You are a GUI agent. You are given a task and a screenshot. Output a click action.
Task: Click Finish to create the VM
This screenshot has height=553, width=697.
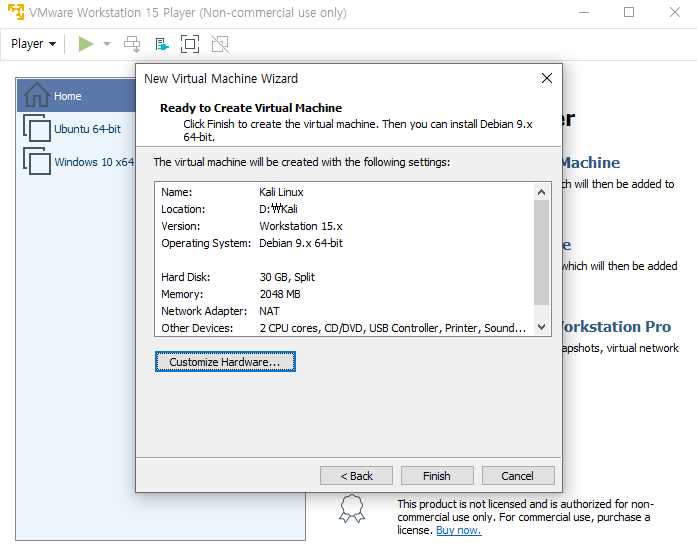click(437, 476)
